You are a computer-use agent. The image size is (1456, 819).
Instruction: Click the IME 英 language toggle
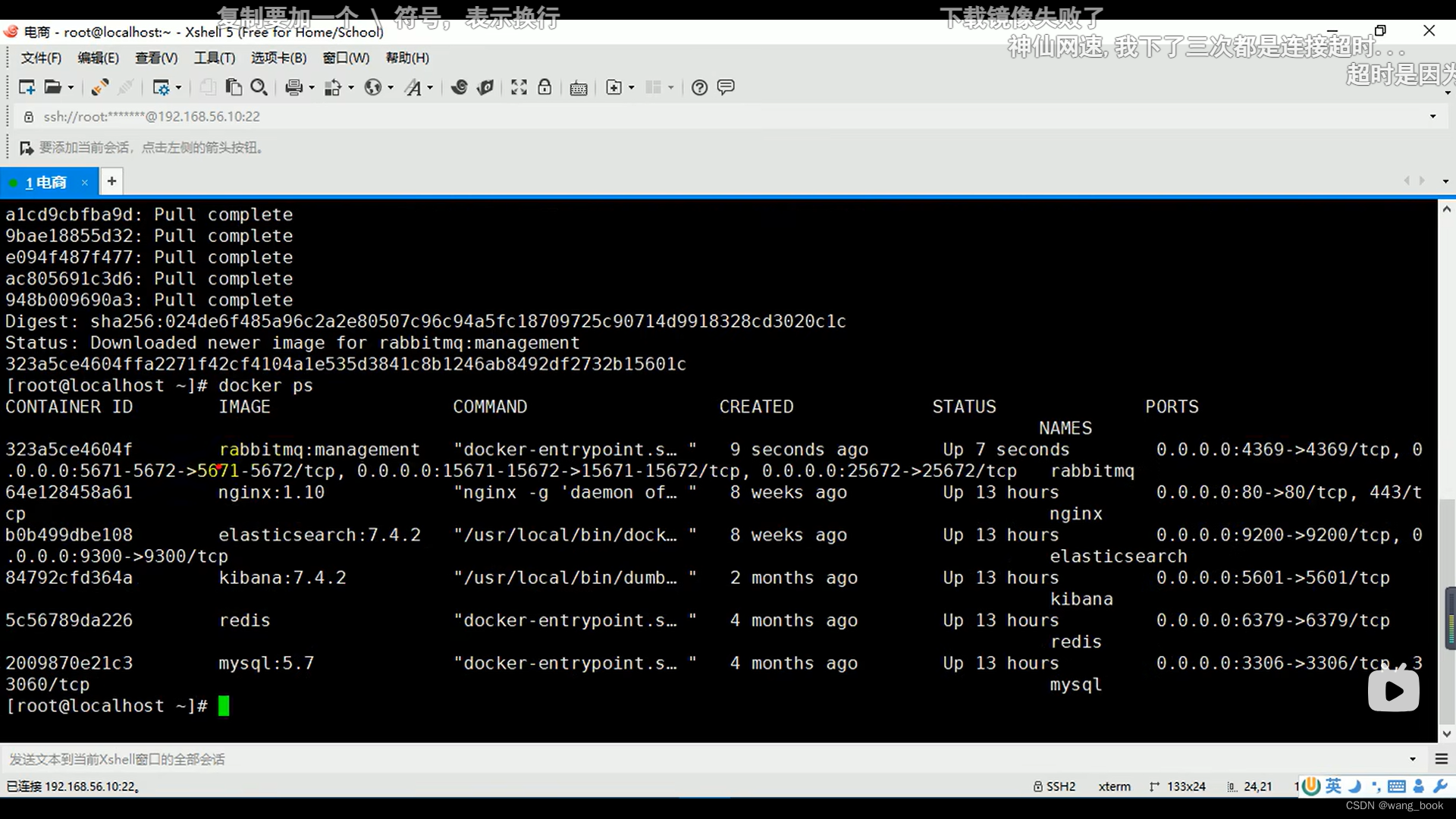[1333, 786]
